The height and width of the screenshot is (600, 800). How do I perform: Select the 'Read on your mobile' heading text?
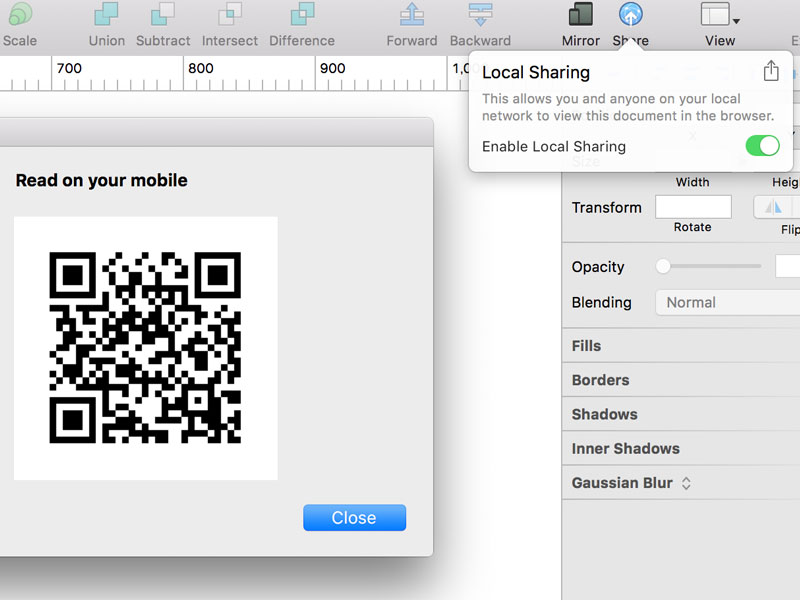point(102,180)
